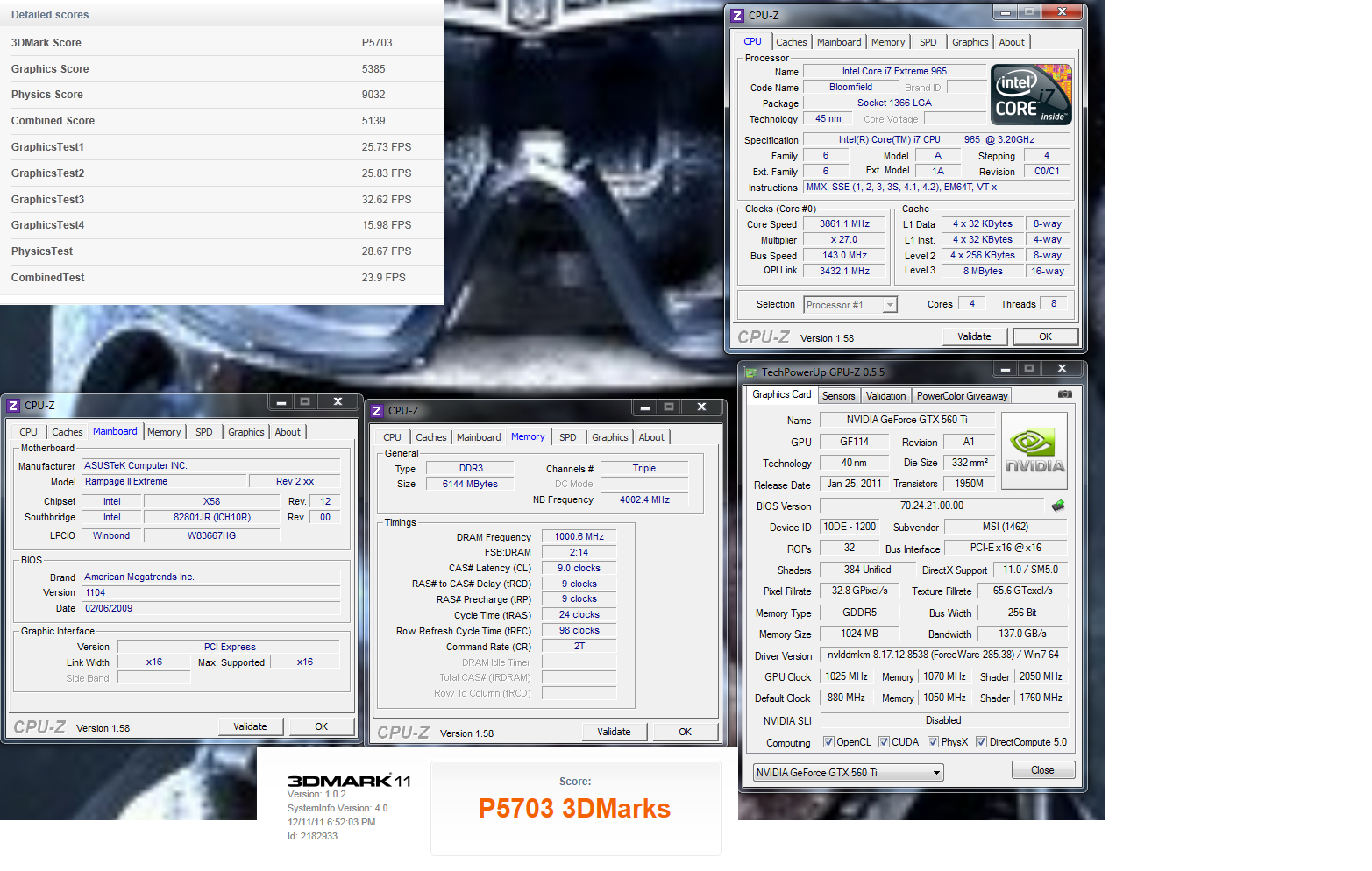Click the NB Frequency value 4002.4 MHz
Viewport: 1372px width, 871px height.
tap(644, 499)
